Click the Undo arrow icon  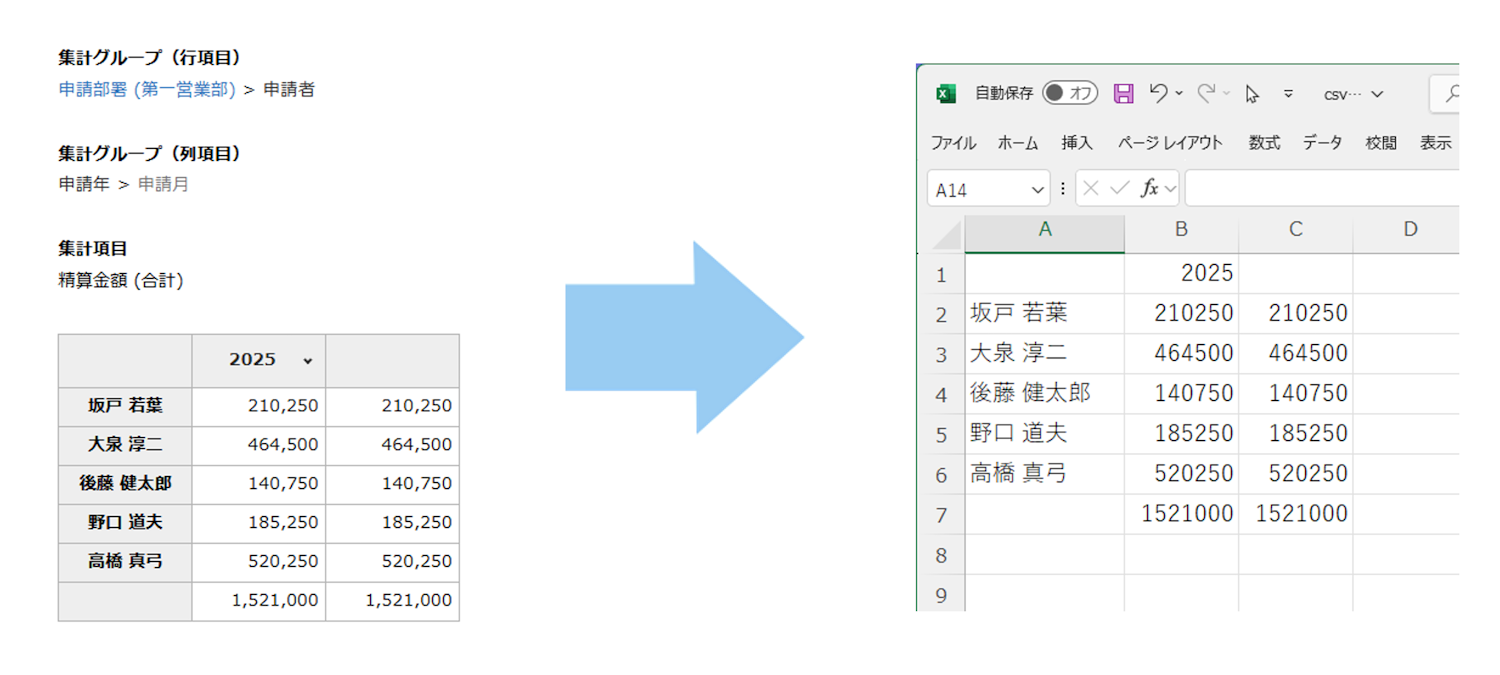(x=1158, y=93)
